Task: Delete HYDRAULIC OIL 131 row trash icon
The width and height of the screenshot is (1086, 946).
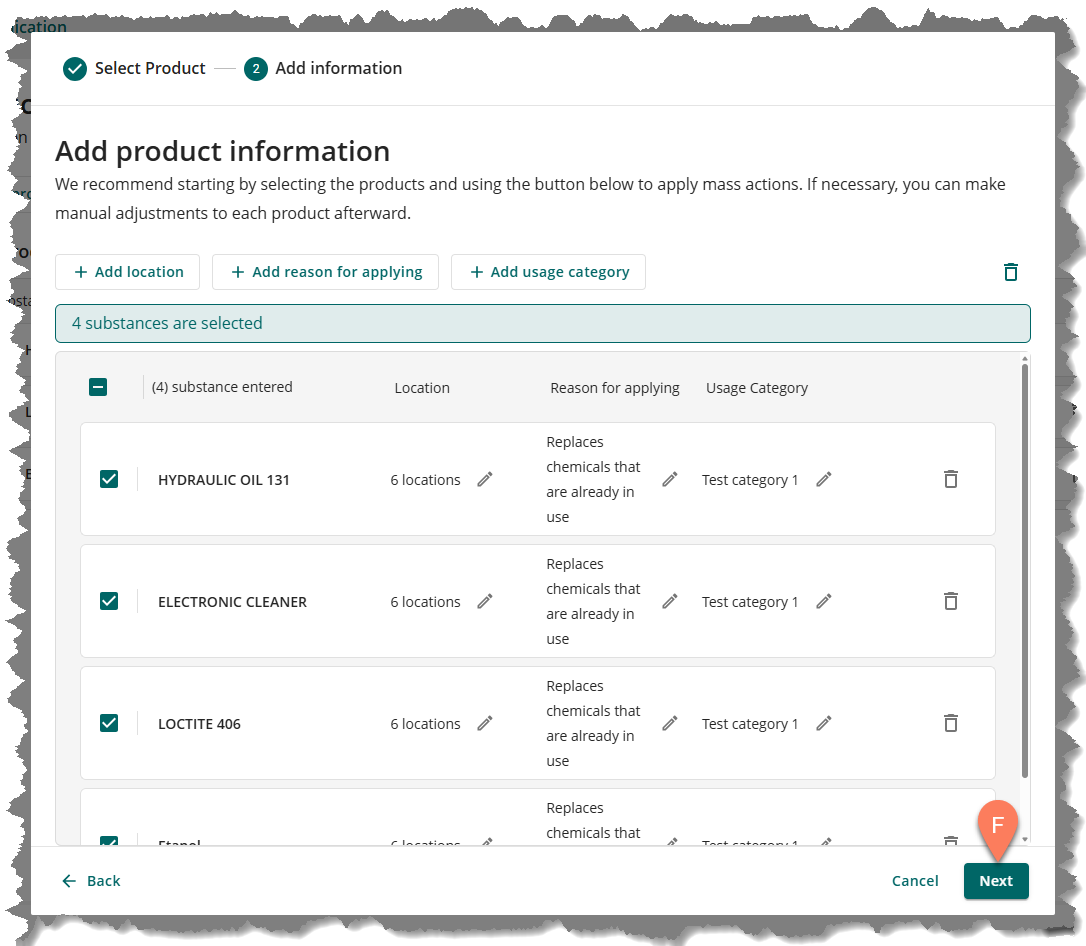Action: (951, 480)
